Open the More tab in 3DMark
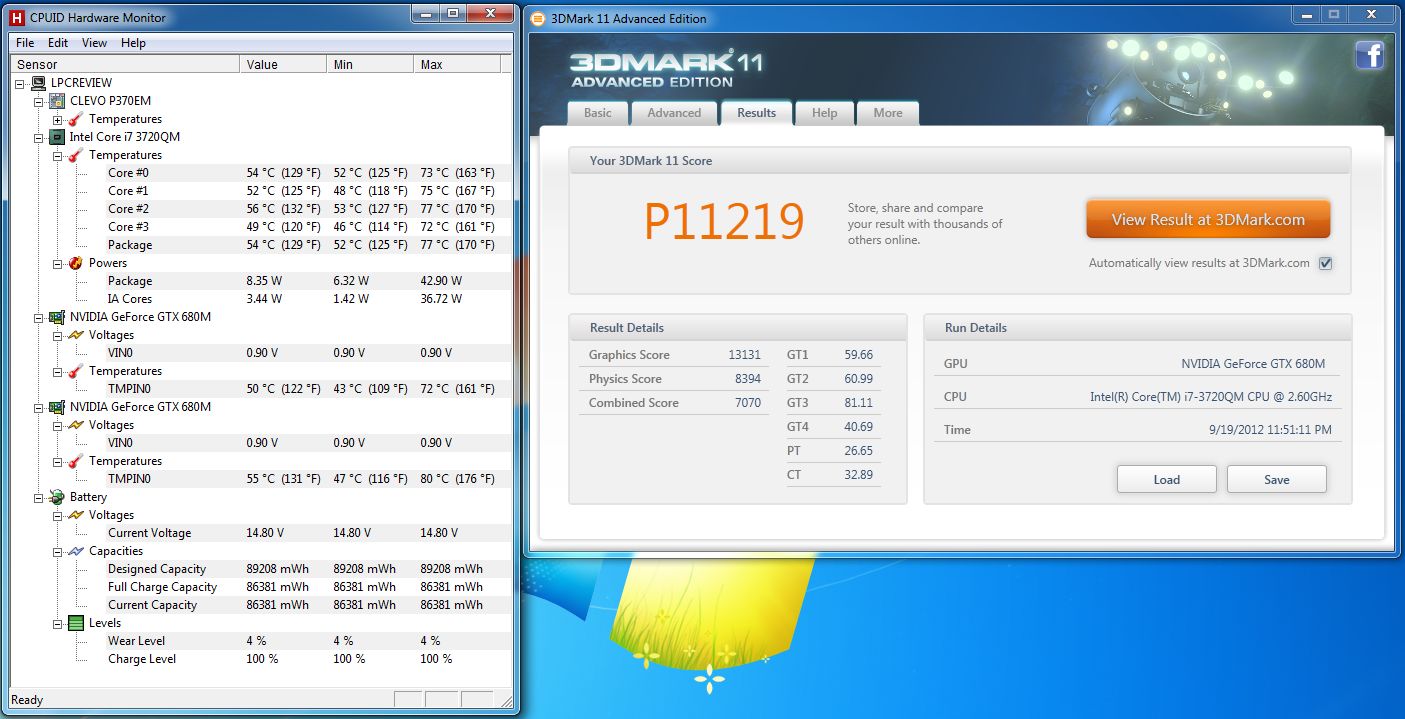 (x=887, y=113)
